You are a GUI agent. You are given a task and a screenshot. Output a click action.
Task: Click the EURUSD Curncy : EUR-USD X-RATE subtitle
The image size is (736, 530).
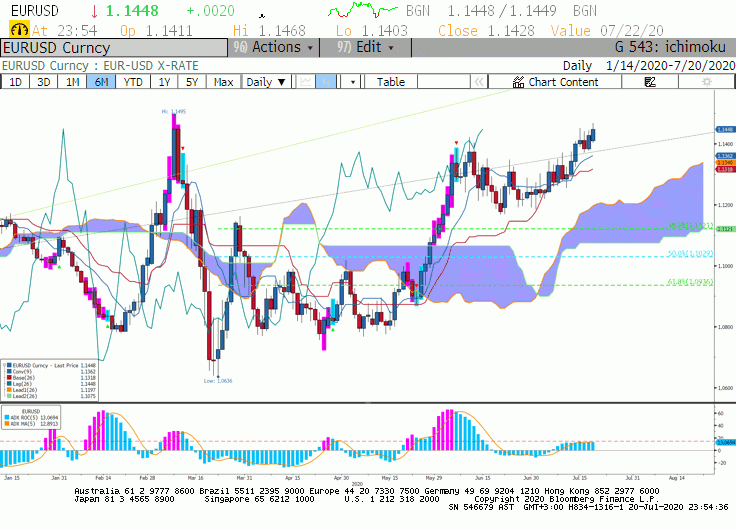100,65
